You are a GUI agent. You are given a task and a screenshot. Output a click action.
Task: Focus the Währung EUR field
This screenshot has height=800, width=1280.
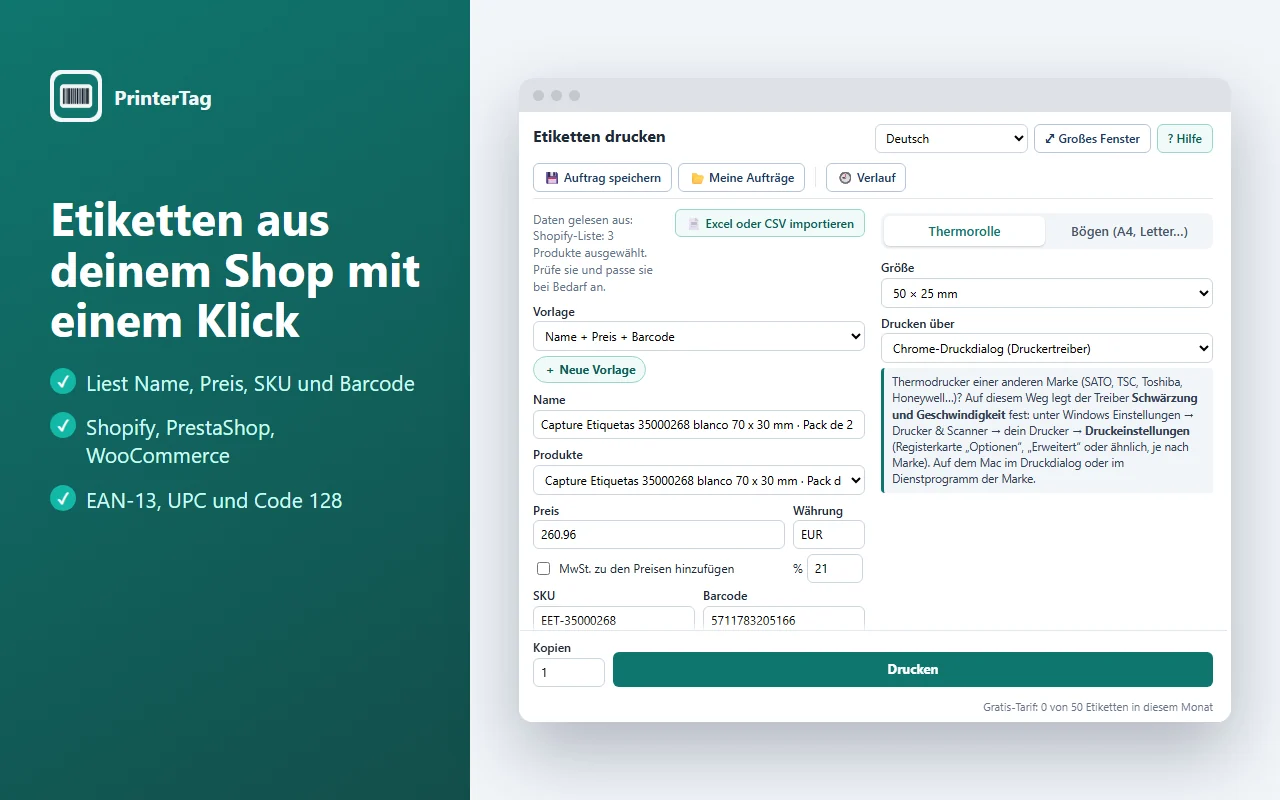[x=829, y=535]
